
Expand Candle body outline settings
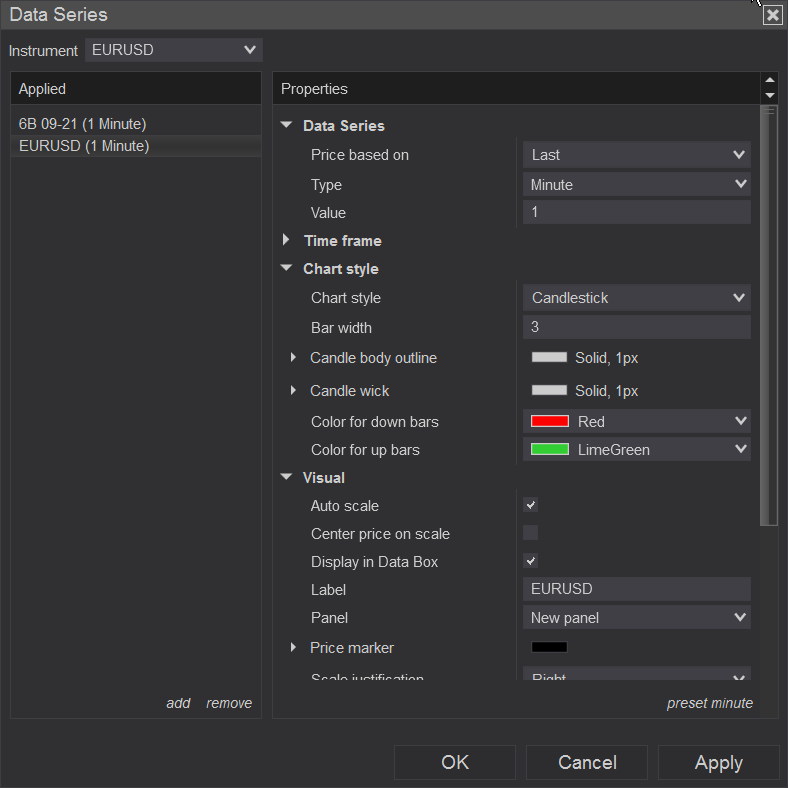click(293, 358)
